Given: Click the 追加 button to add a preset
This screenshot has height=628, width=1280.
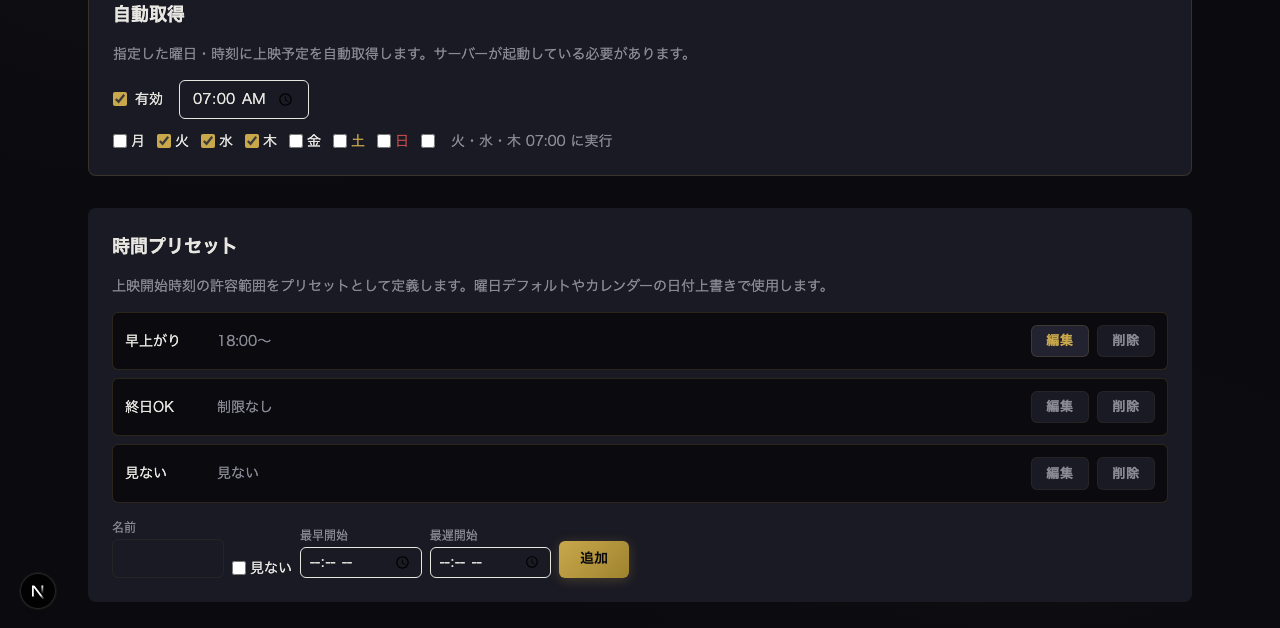Looking at the screenshot, I should 593,560.
